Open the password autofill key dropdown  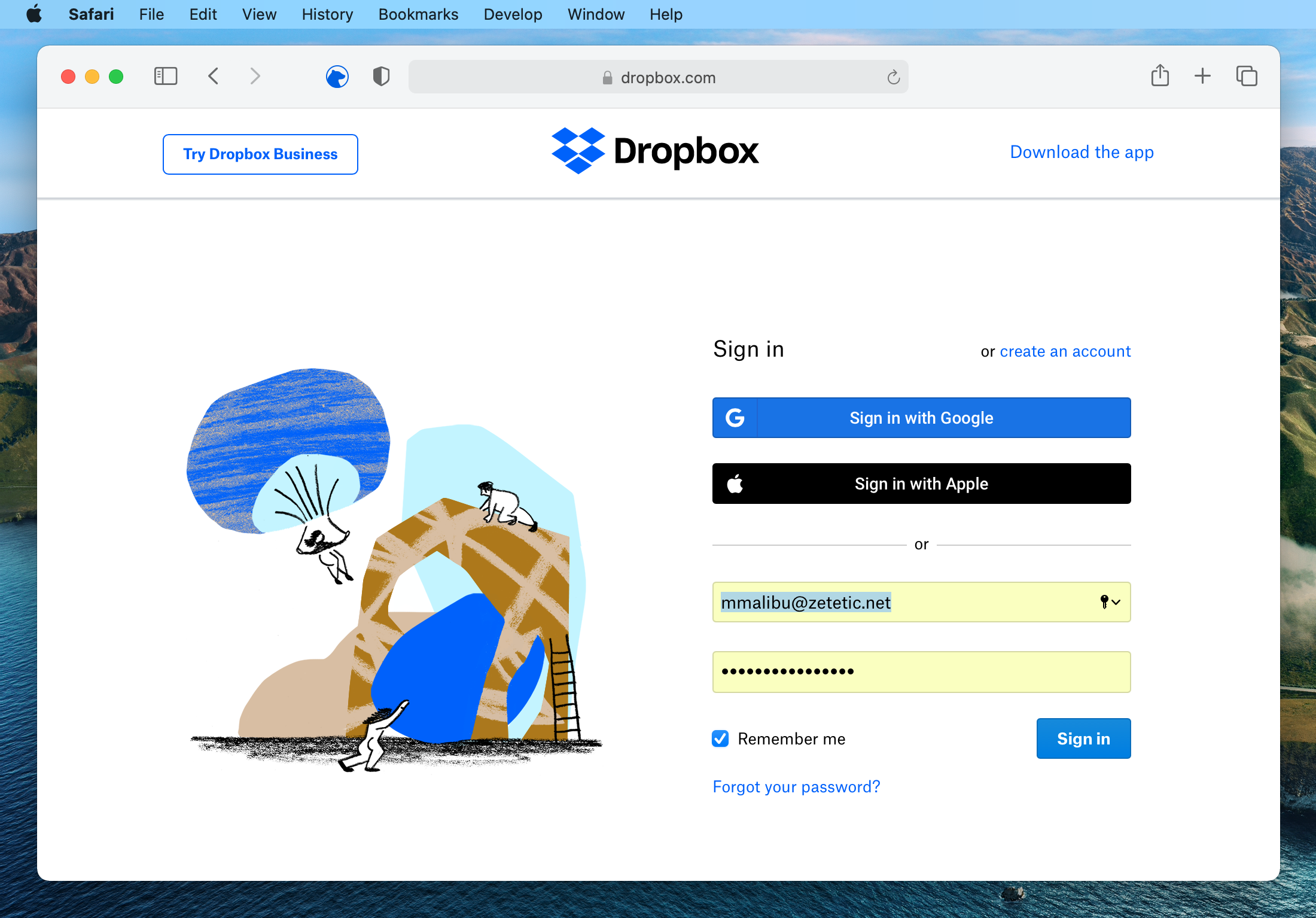(x=1110, y=602)
